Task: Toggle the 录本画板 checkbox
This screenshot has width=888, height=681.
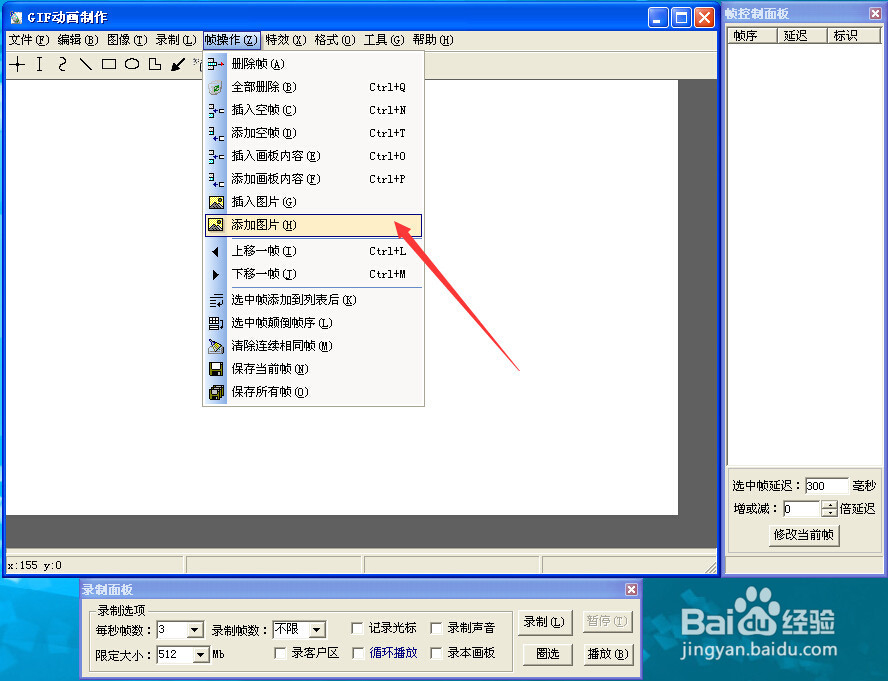Action: tap(436, 653)
